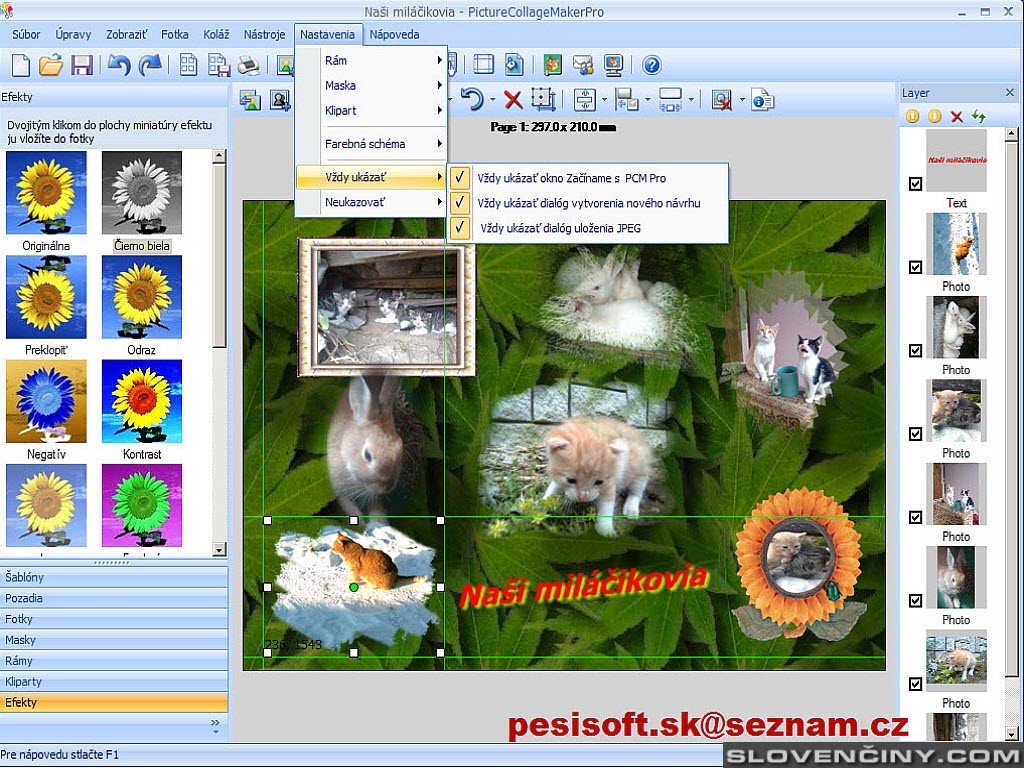Expand sidebar options chevron below Efekty
This screenshot has height=768, width=1024.
tap(216, 726)
